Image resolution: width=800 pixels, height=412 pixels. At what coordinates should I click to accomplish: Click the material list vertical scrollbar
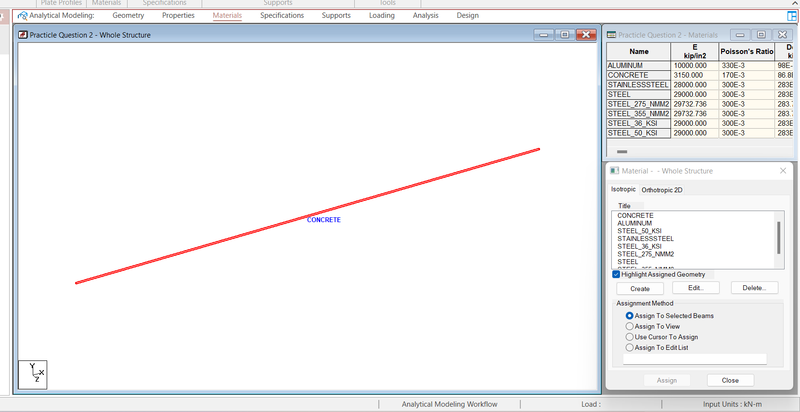tap(779, 240)
